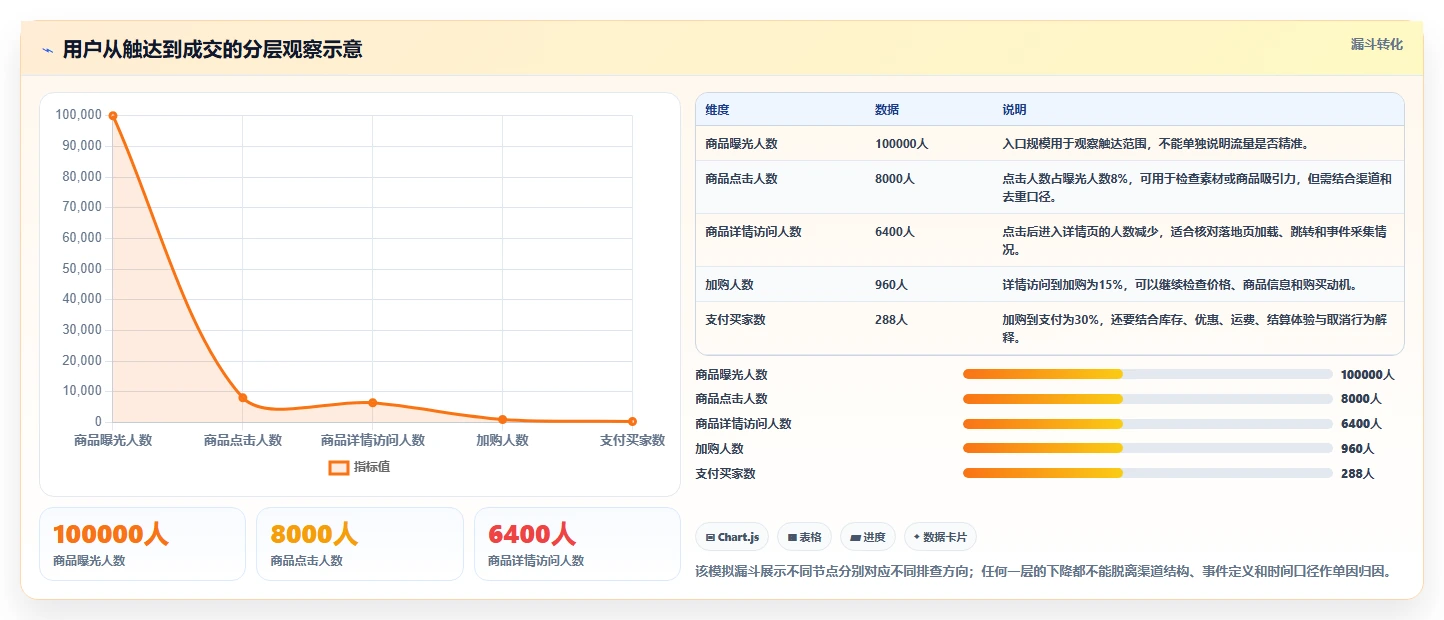Click the 6400人 table cell
This screenshot has height=620, width=1444.
[x=895, y=232]
